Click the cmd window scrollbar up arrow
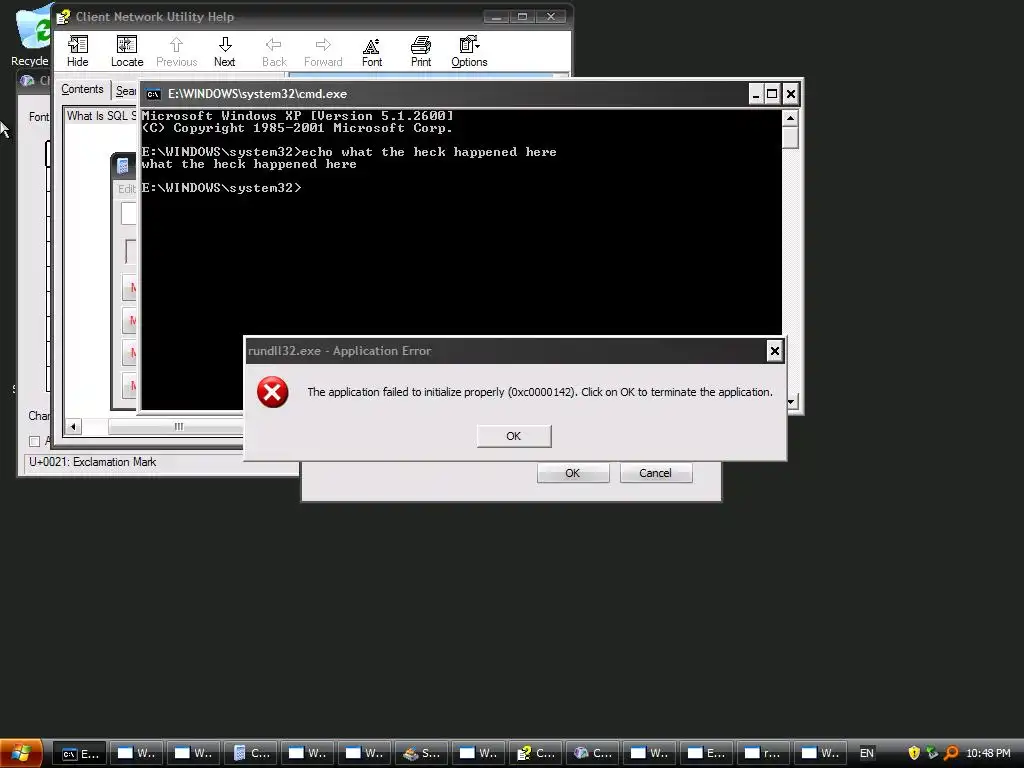Image resolution: width=1024 pixels, height=768 pixels. 790,118
